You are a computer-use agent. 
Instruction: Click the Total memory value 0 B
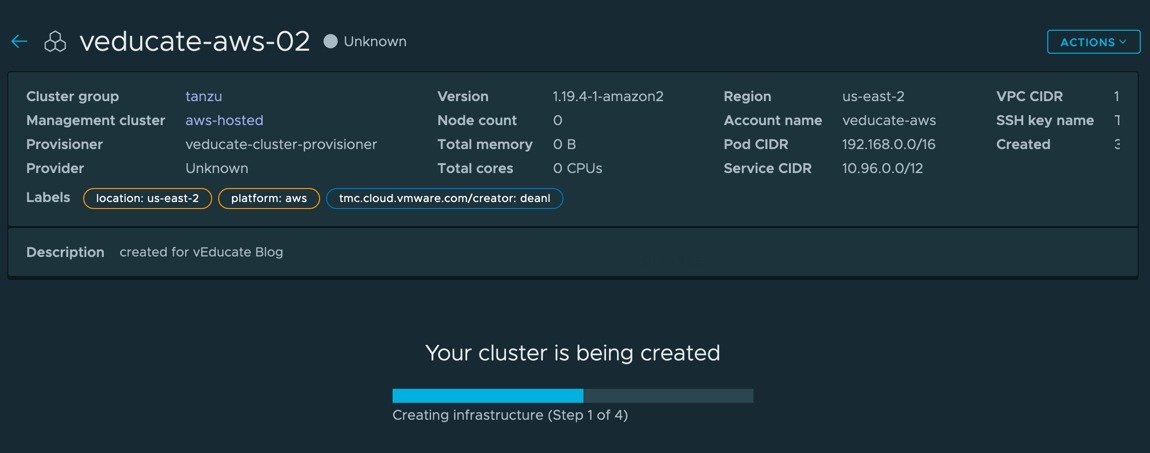coord(565,144)
